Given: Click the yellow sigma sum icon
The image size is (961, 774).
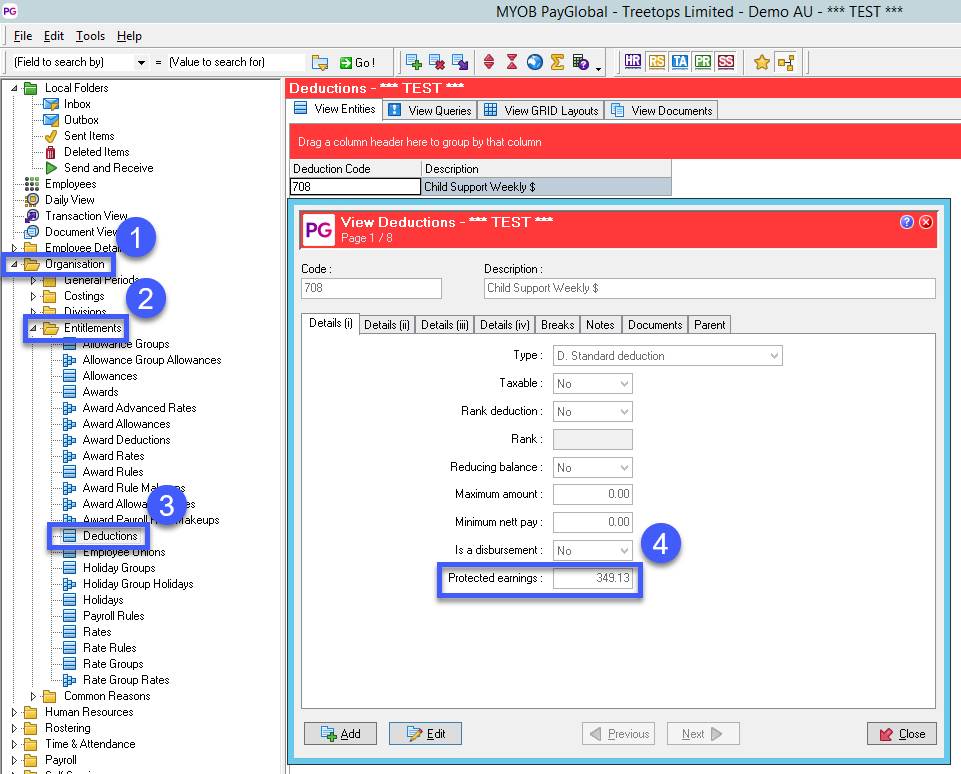Looking at the screenshot, I should [557, 62].
